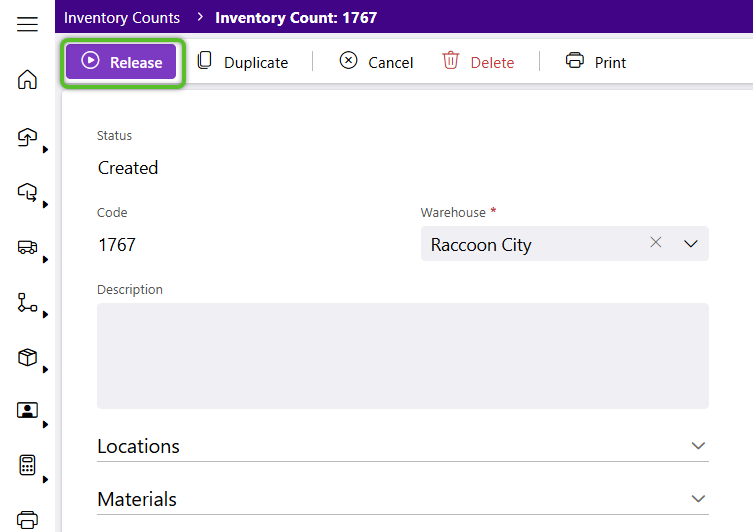The width and height of the screenshot is (753, 532).
Task: Click the Inventory Count: 1767 title
Action: [x=296, y=18]
